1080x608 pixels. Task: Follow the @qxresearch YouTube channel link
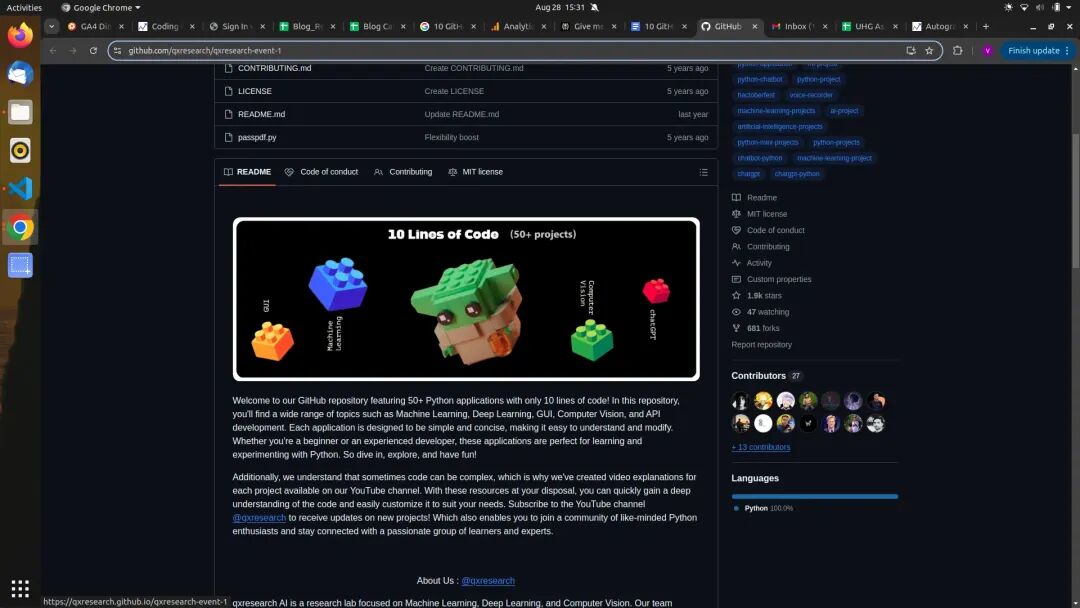coord(257,518)
